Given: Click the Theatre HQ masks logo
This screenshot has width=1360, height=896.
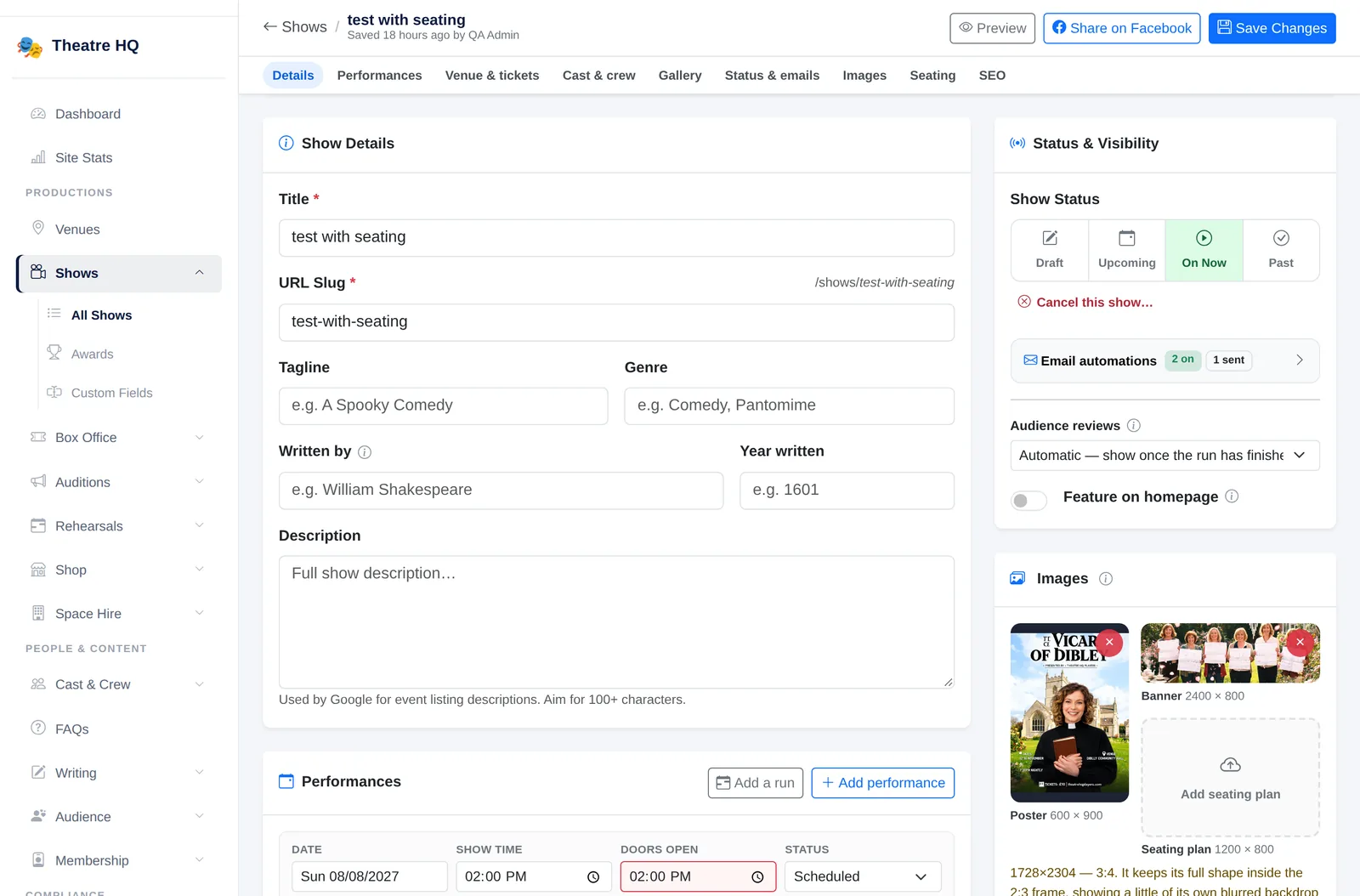Looking at the screenshot, I should click(x=30, y=46).
